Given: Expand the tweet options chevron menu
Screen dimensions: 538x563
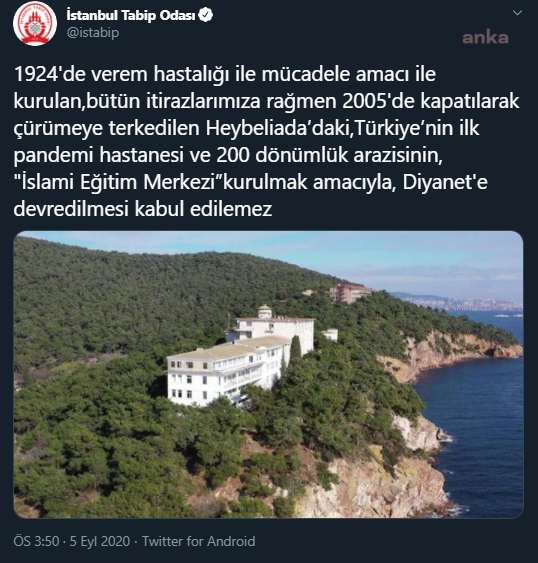Looking at the screenshot, I should pyautogui.click(x=517, y=13).
